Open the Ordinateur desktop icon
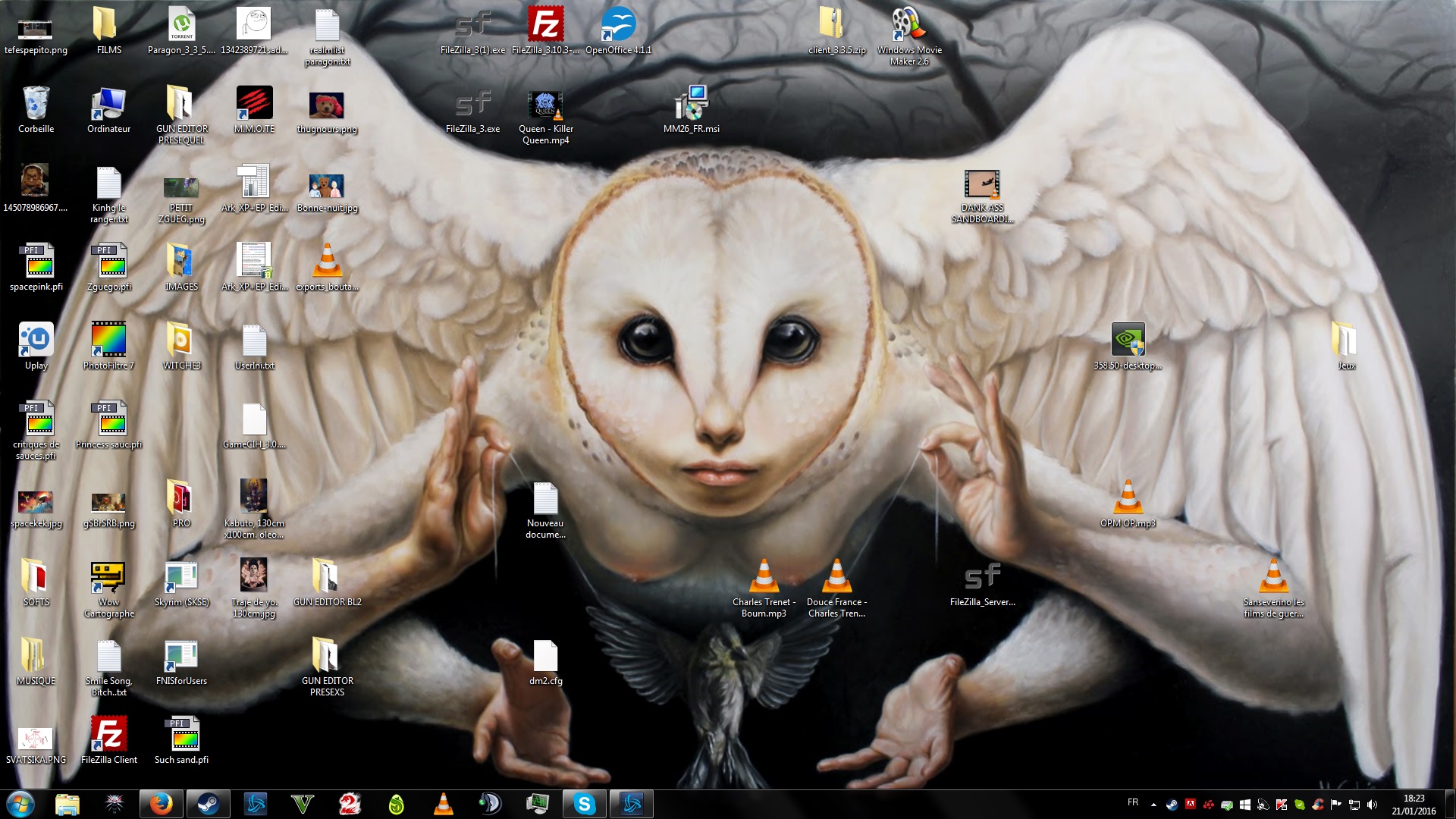Screen dimensions: 1456x819 pos(108,110)
